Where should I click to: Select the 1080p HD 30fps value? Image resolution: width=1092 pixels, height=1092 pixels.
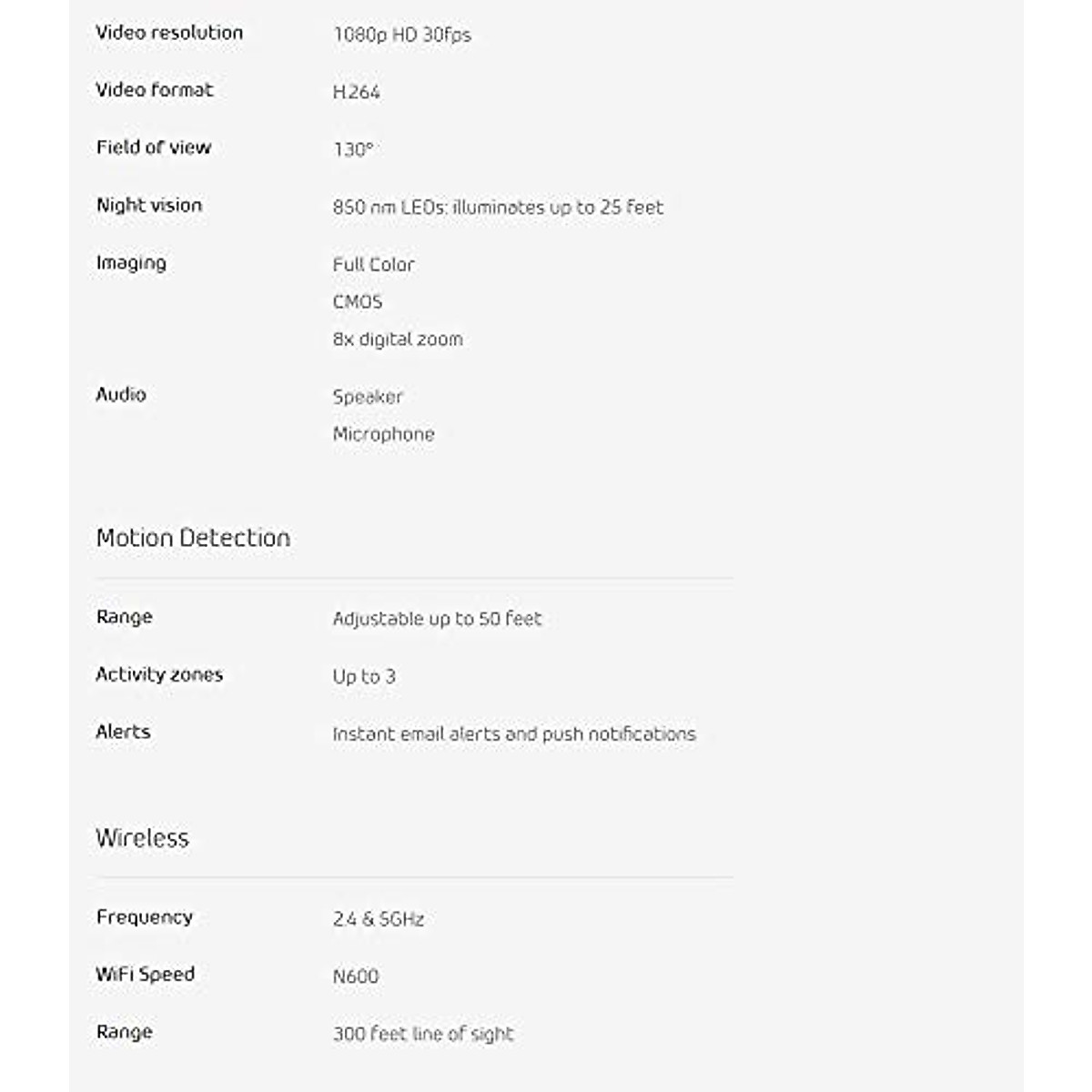(401, 35)
